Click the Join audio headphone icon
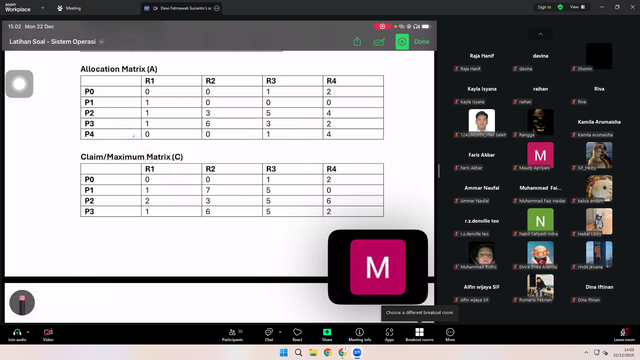Viewport: 640px width, 360px height. coord(17,332)
